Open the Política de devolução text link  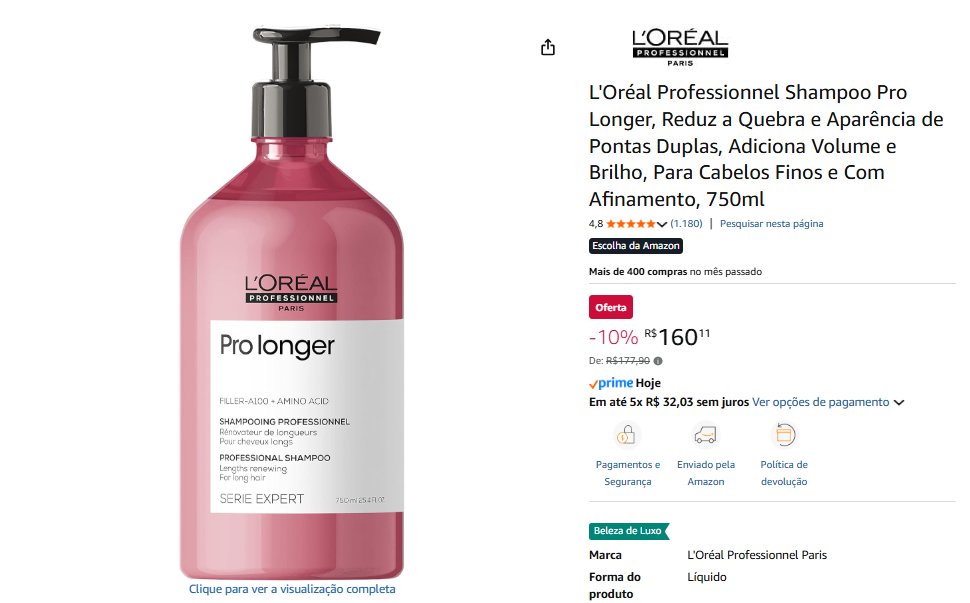784,473
